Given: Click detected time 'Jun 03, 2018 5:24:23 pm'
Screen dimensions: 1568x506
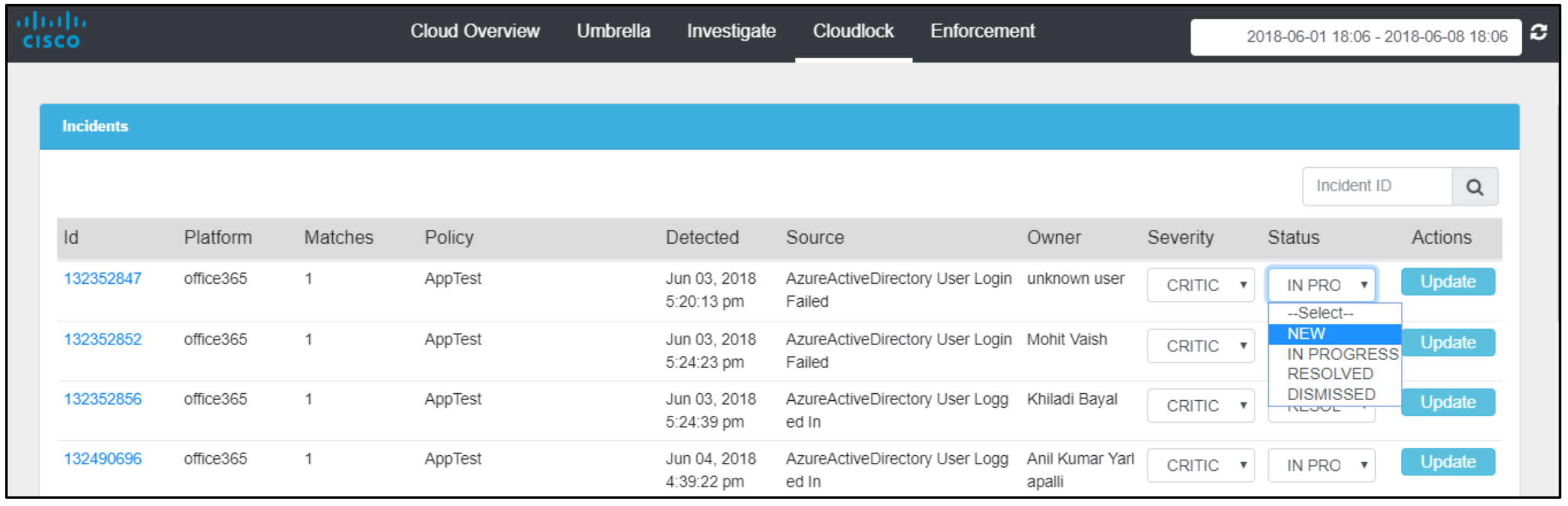Looking at the screenshot, I should point(711,351).
